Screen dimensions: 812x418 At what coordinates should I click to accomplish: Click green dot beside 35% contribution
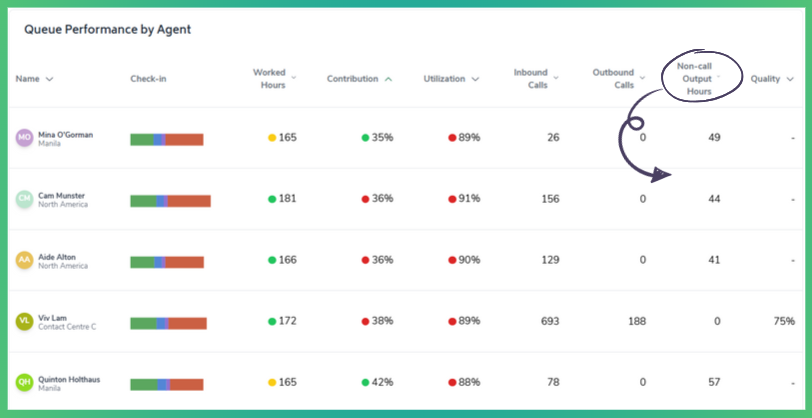(x=365, y=138)
